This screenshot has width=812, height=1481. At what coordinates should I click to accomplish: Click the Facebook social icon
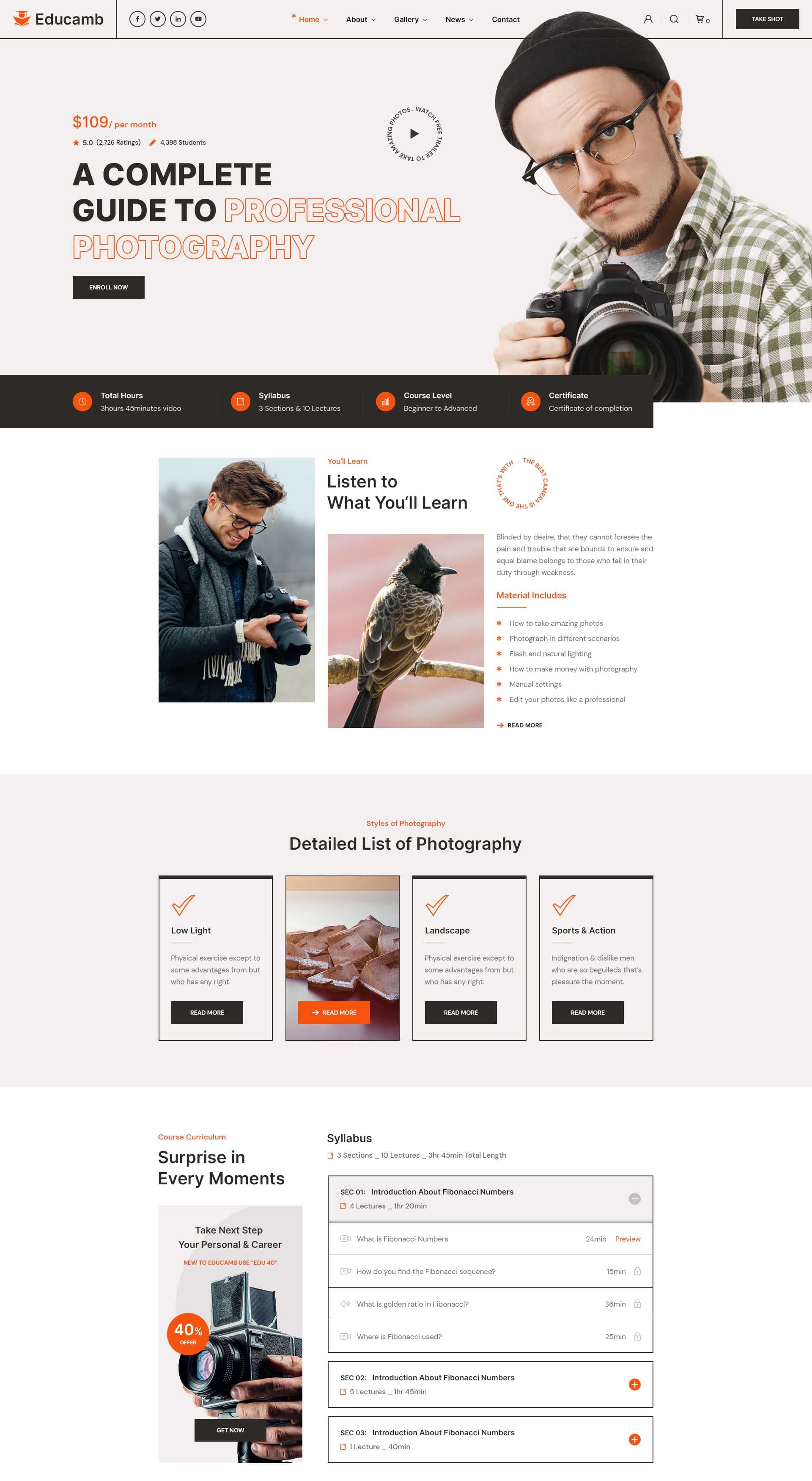[x=137, y=18]
